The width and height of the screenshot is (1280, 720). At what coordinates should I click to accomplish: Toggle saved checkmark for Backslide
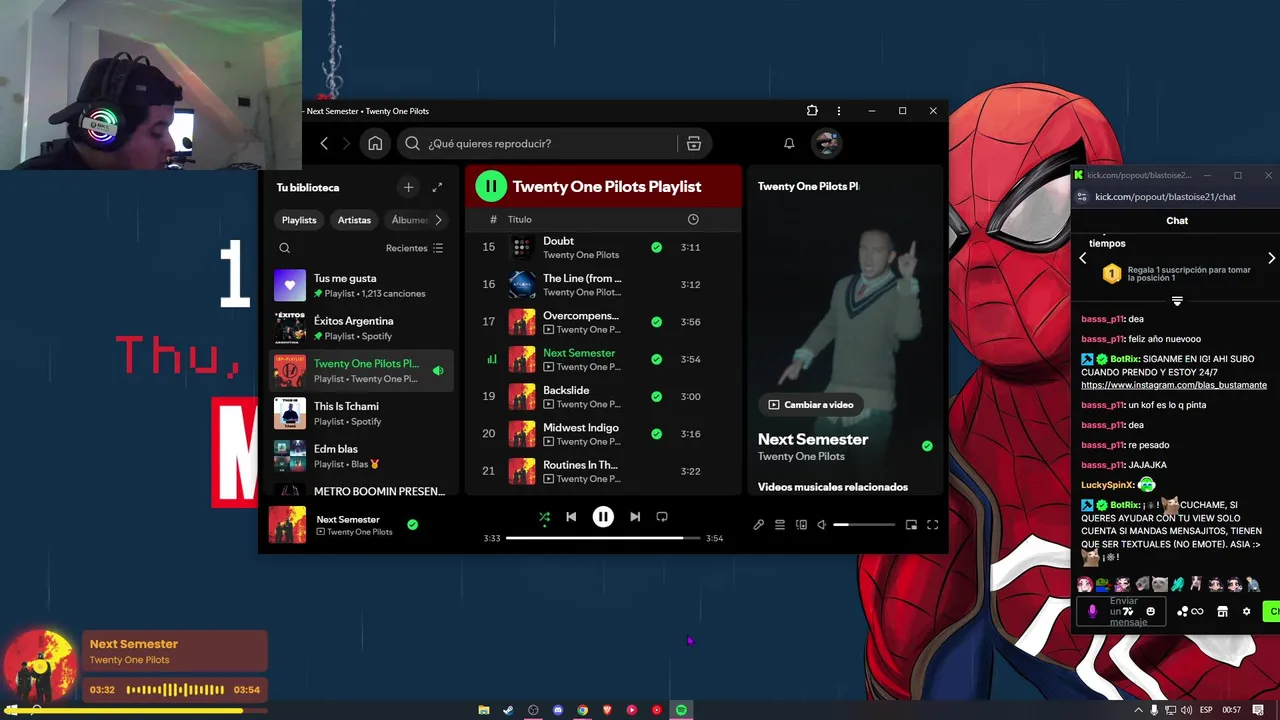click(x=656, y=397)
